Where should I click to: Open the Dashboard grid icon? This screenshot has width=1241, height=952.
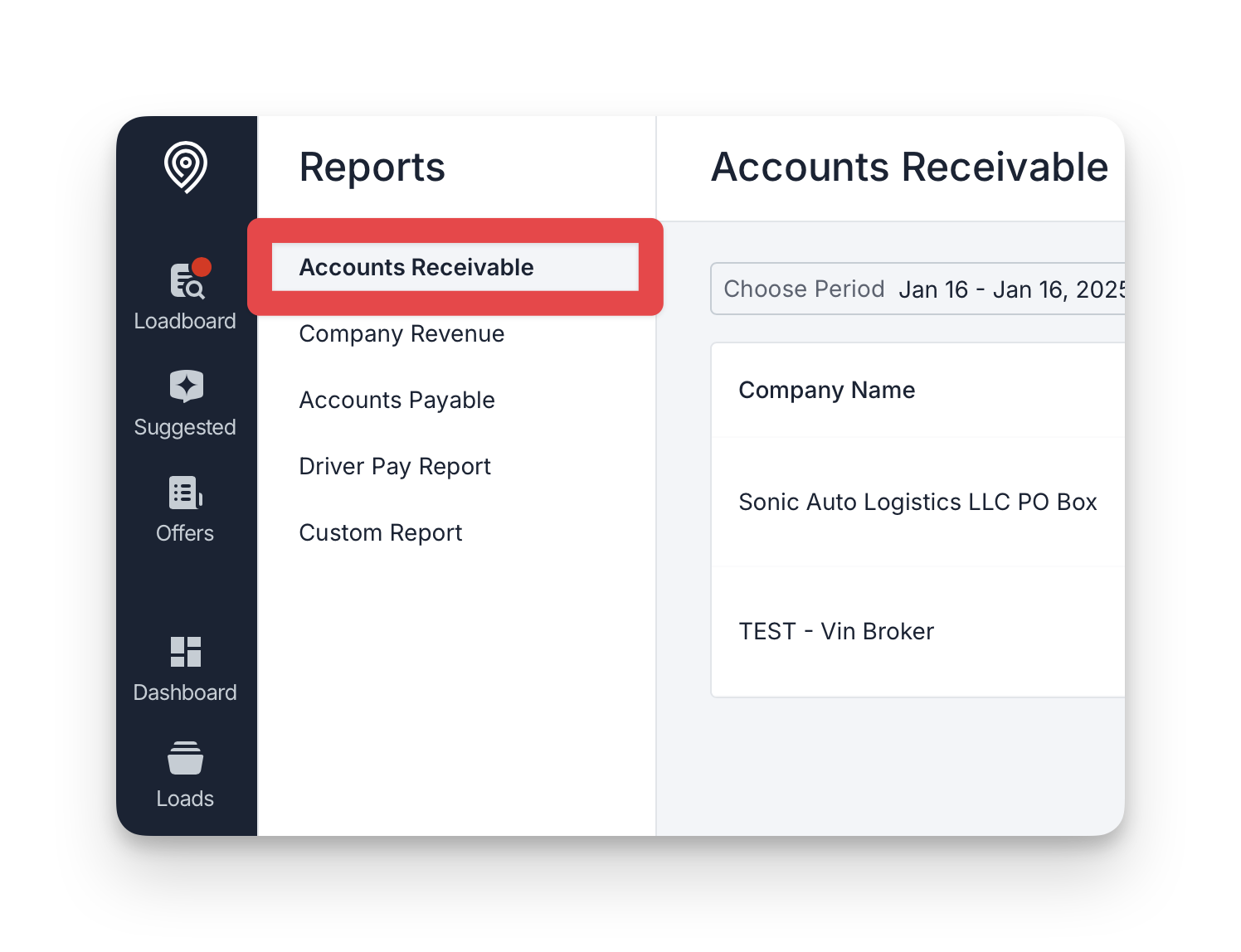(x=186, y=652)
